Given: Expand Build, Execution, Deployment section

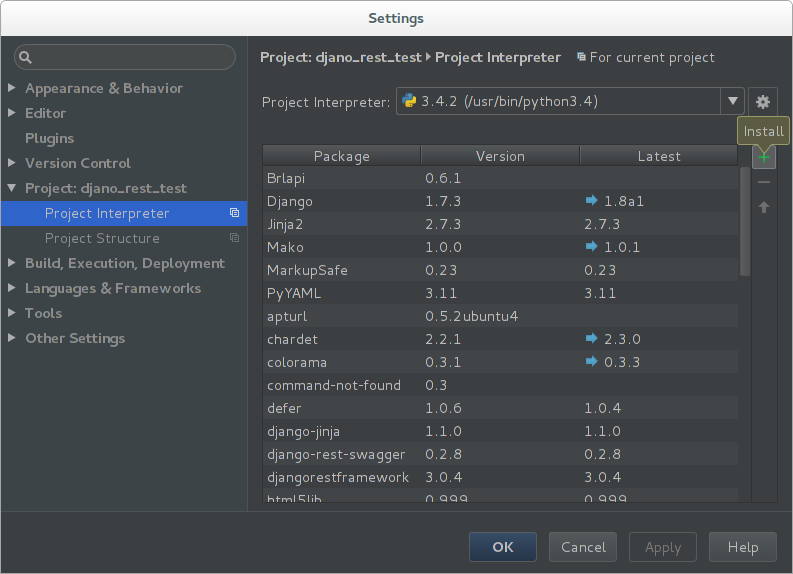Looking at the screenshot, I should (x=12, y=263).
